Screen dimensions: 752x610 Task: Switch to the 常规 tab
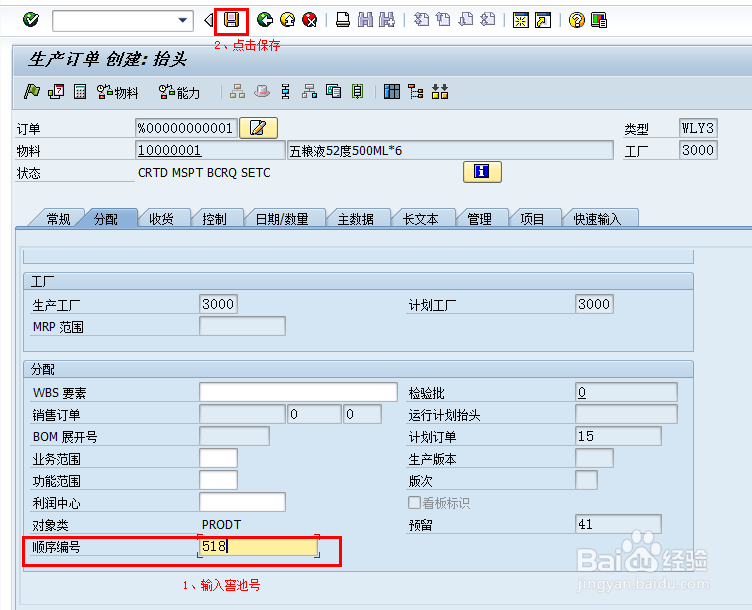coord(58,219)
